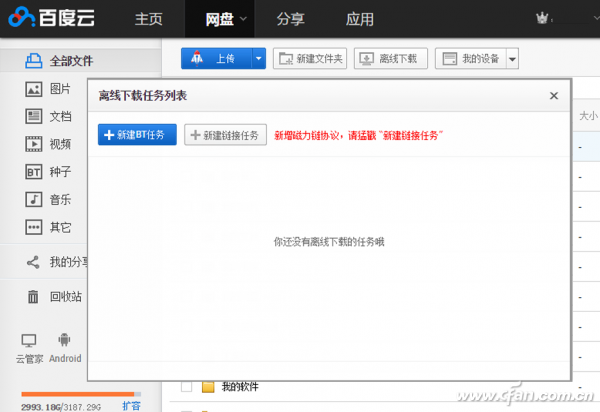Close the 离线下载任务列表 dialog
Image resolution: width=600 pixels, height=412 pixels.
pyautogui.click(x=554, y=96)
